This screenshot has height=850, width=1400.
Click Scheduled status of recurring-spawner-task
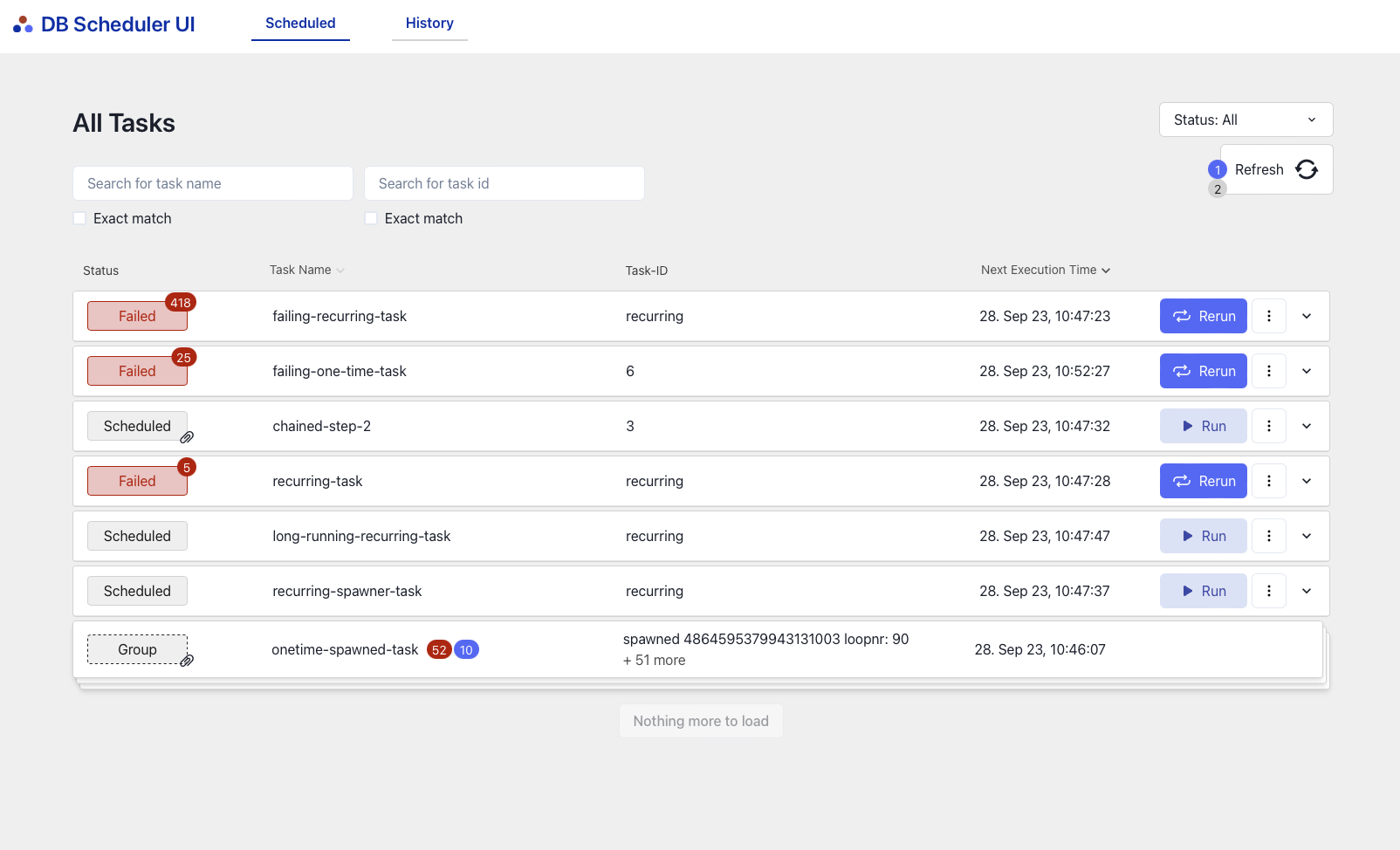pos(137,591)
